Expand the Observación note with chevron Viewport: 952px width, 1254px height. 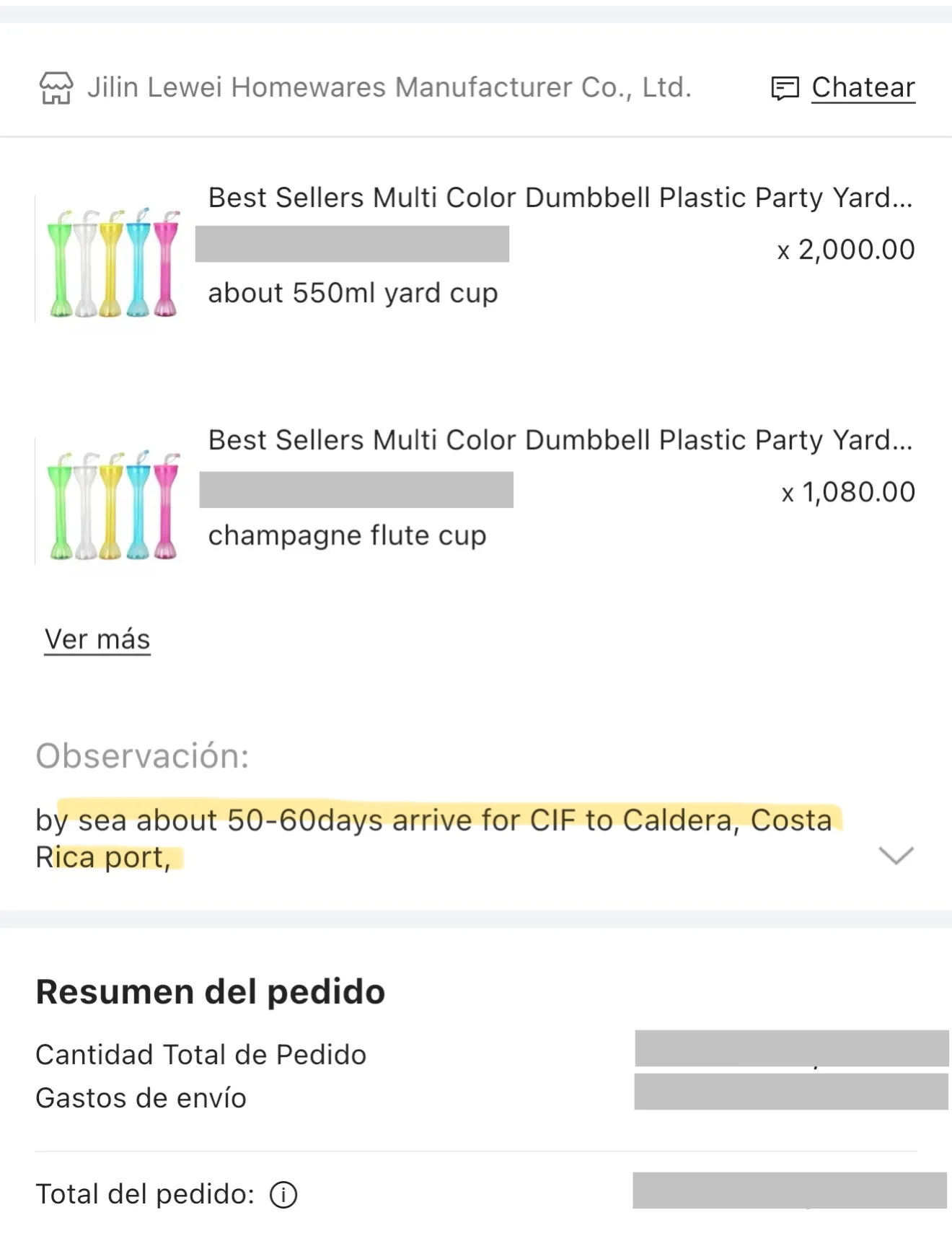tap(896, 855)
